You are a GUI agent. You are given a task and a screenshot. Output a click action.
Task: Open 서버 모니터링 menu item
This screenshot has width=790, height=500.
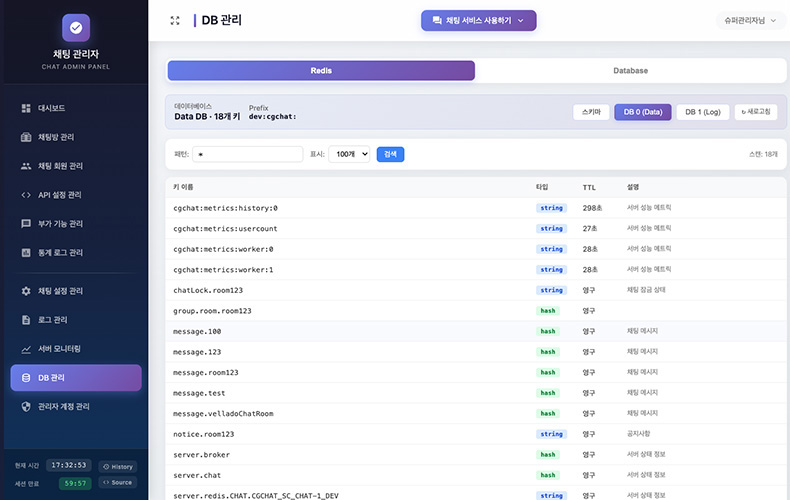pos(76,349)
